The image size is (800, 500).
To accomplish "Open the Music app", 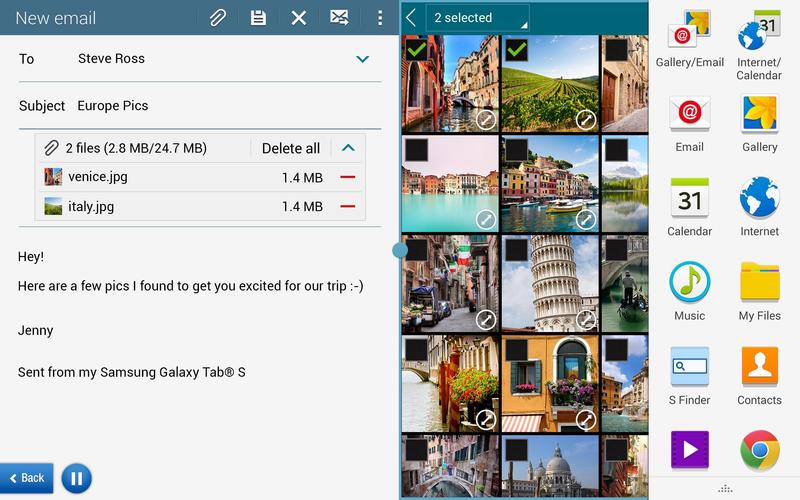I will 689,290.
